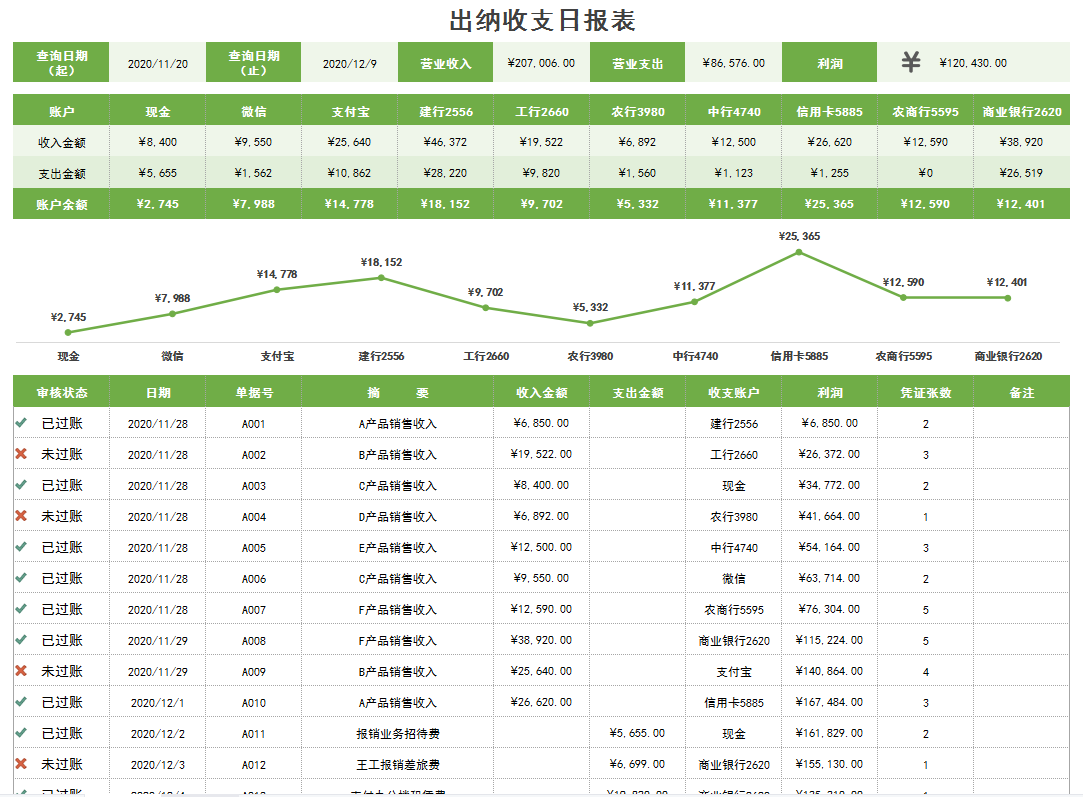Click chart axis label 农行3980

591,356
